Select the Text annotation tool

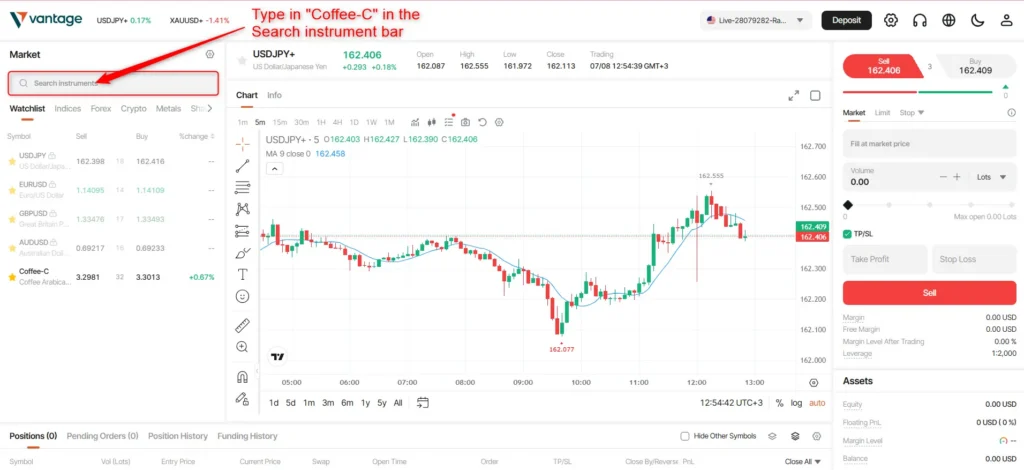242,274
